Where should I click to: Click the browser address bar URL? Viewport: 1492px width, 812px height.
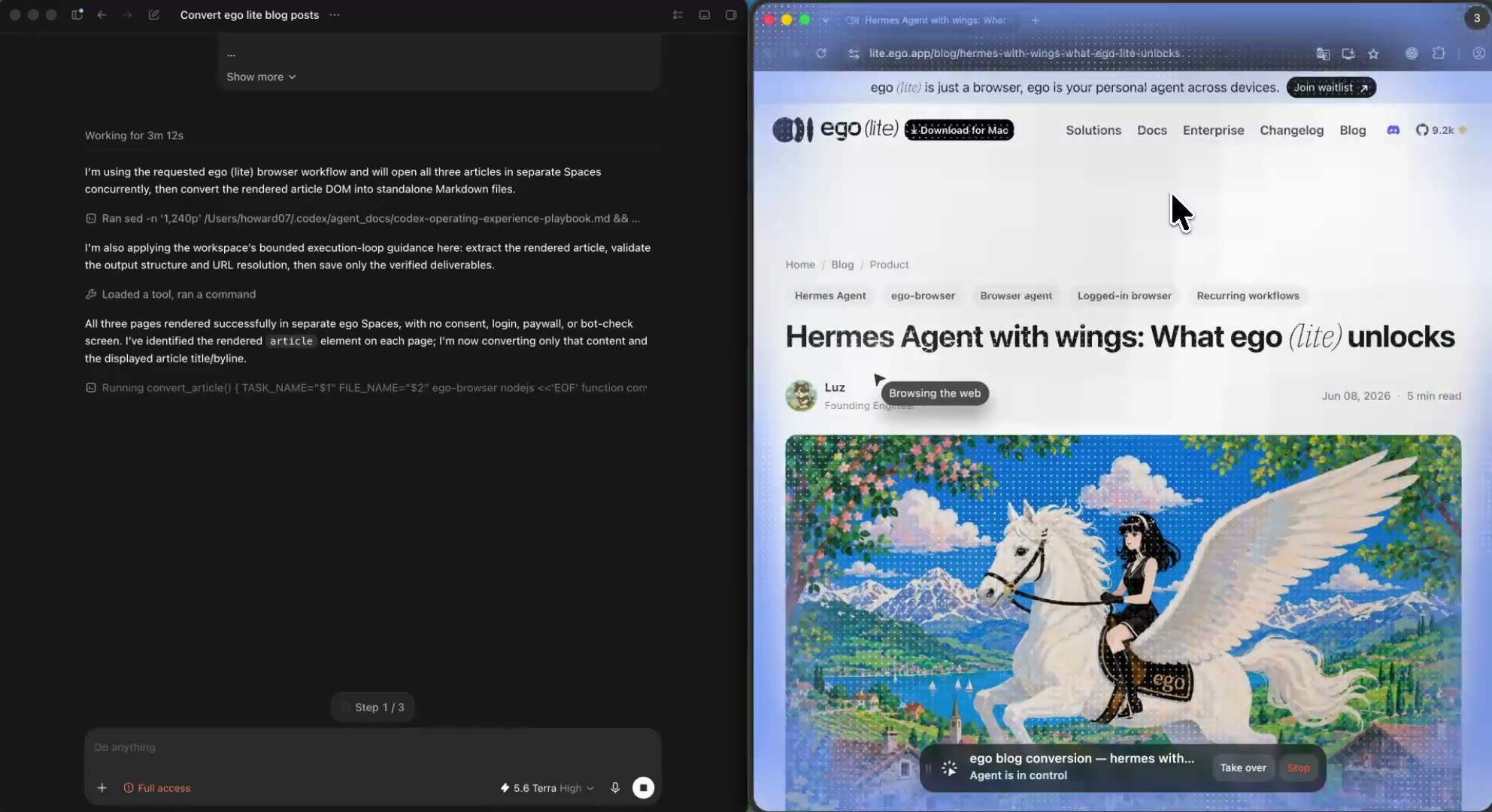1026,53
